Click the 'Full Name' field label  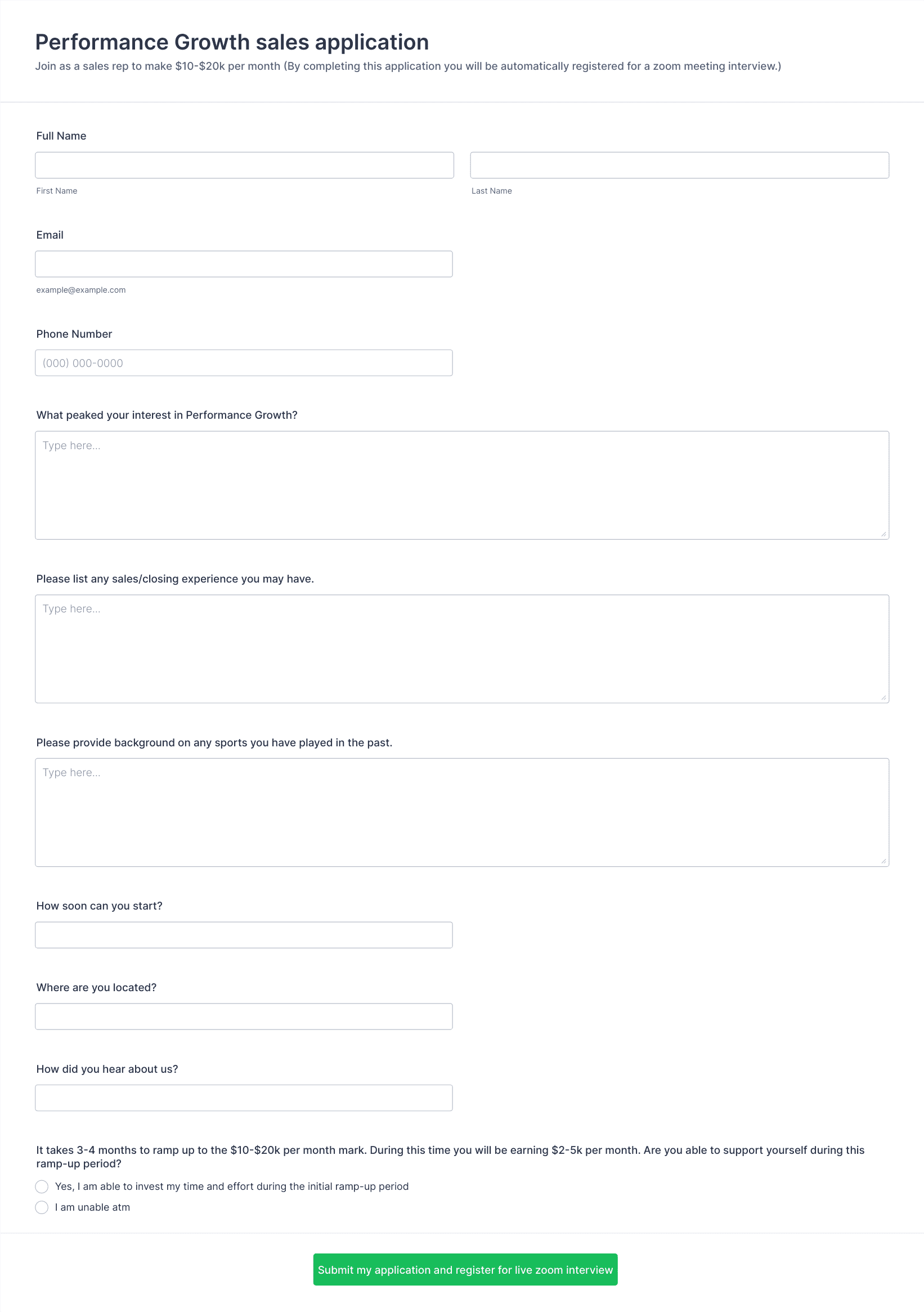61,136
